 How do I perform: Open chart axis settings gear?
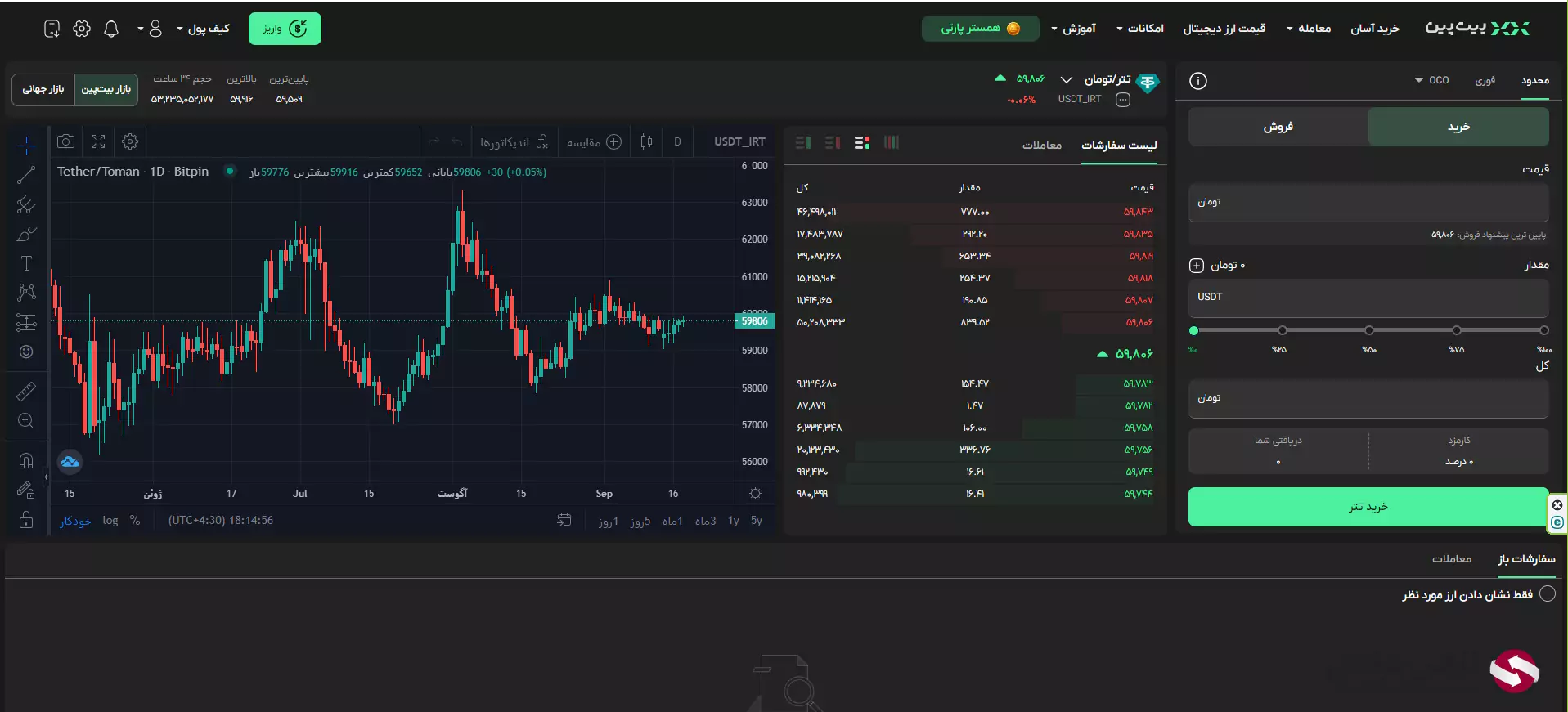755,494
